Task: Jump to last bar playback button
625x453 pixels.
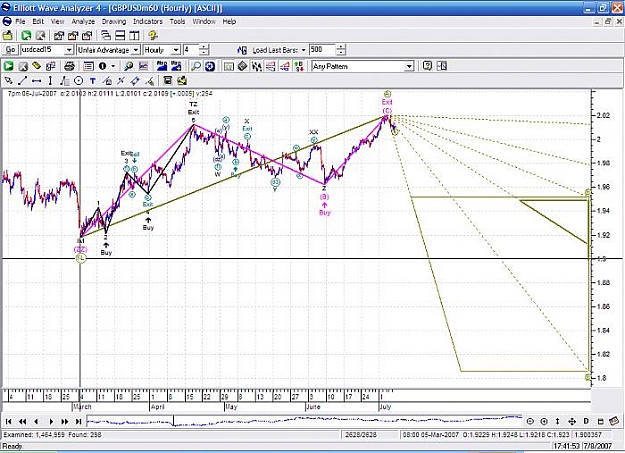Action: pyautogui.click(x=79, y=421)
